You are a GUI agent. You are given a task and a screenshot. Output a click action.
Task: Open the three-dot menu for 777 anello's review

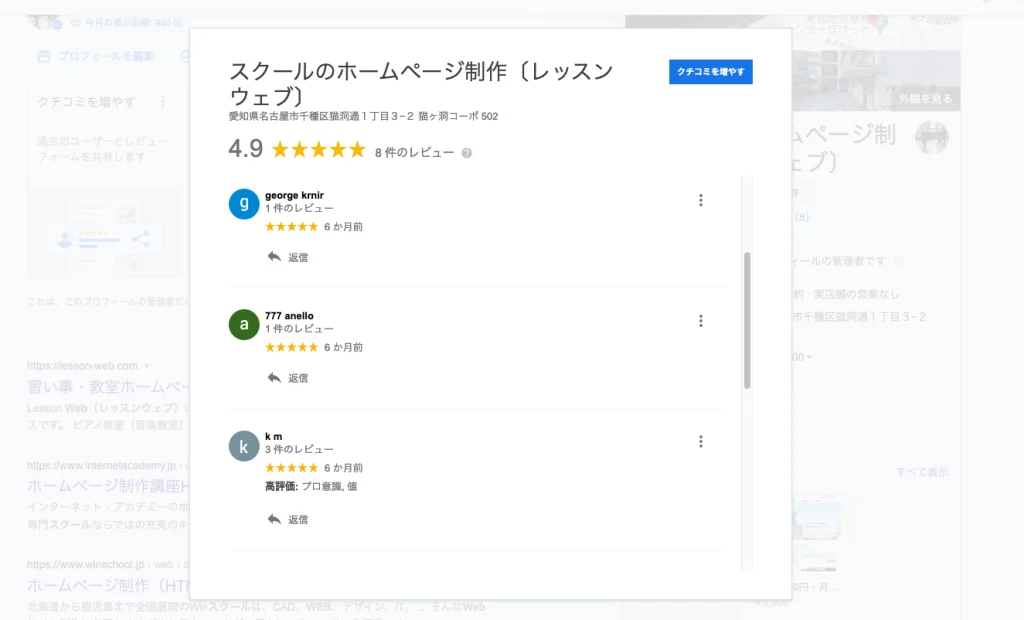point(701,321)
